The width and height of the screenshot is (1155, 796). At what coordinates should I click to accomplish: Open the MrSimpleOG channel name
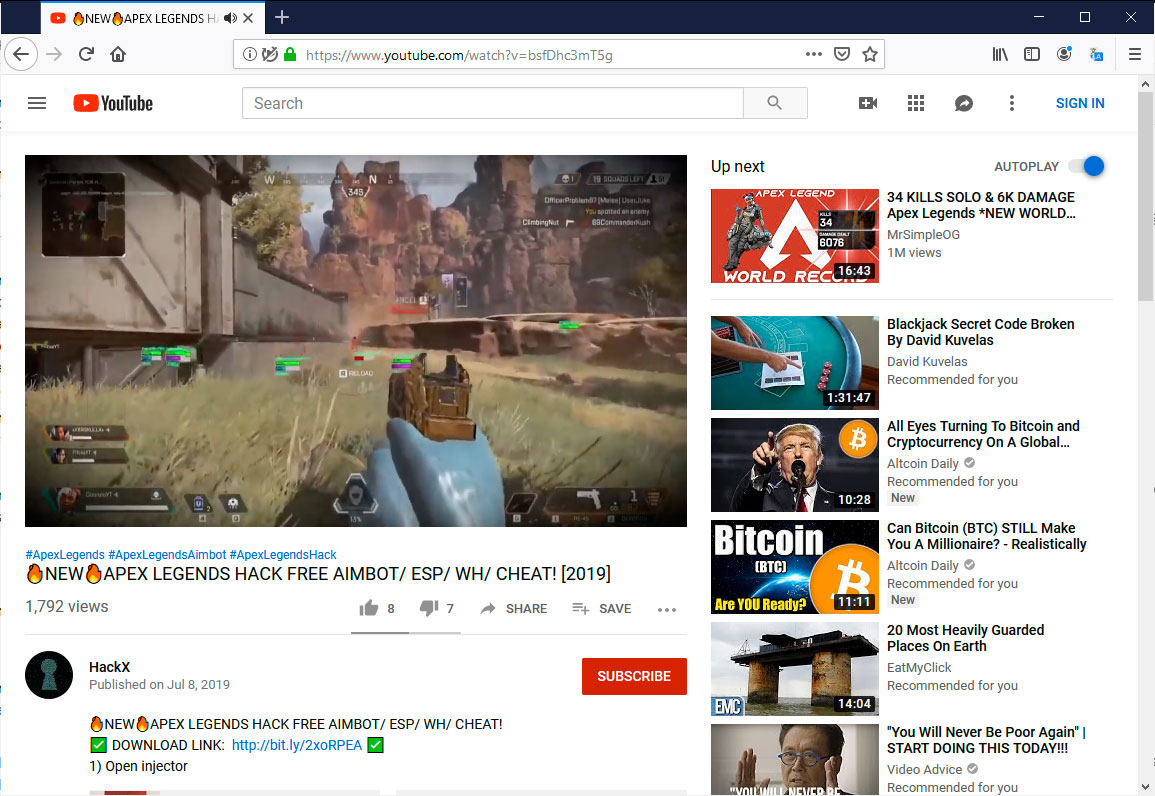[923, 234]
